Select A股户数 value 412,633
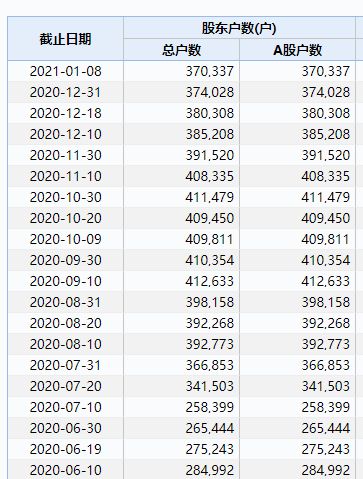 [326, 281]
